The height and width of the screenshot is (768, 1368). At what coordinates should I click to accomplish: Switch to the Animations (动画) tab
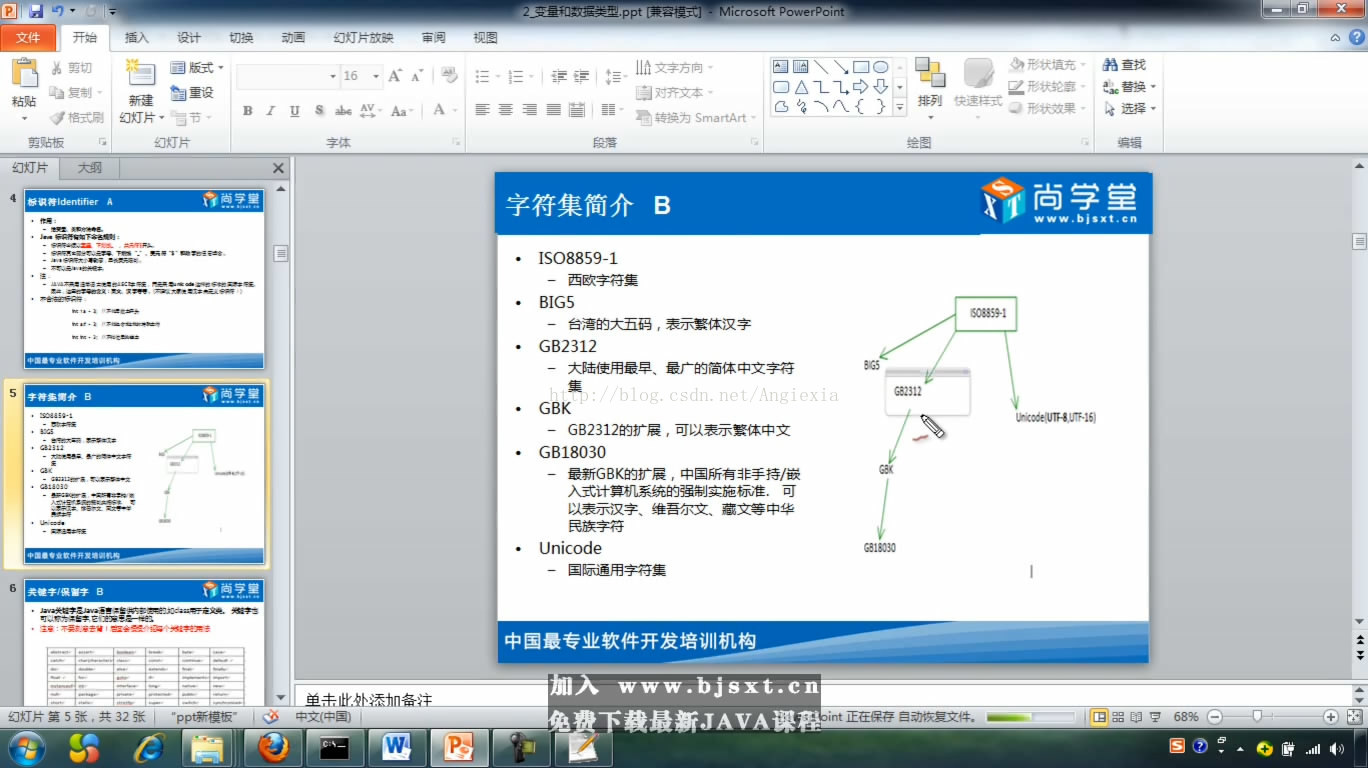pos(293,38)
